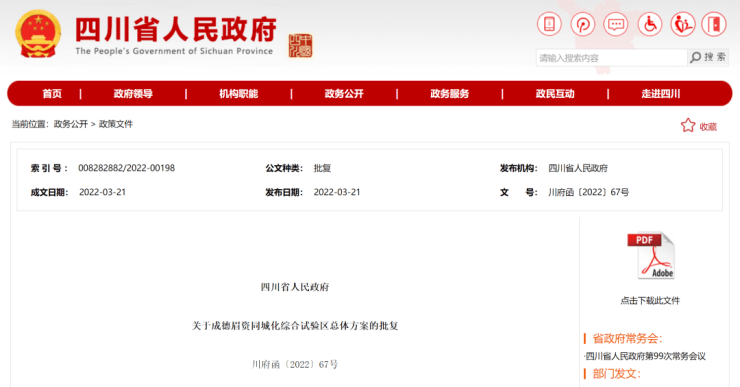
Task: Open 政务公开 menu item
Action: point(344,93)
